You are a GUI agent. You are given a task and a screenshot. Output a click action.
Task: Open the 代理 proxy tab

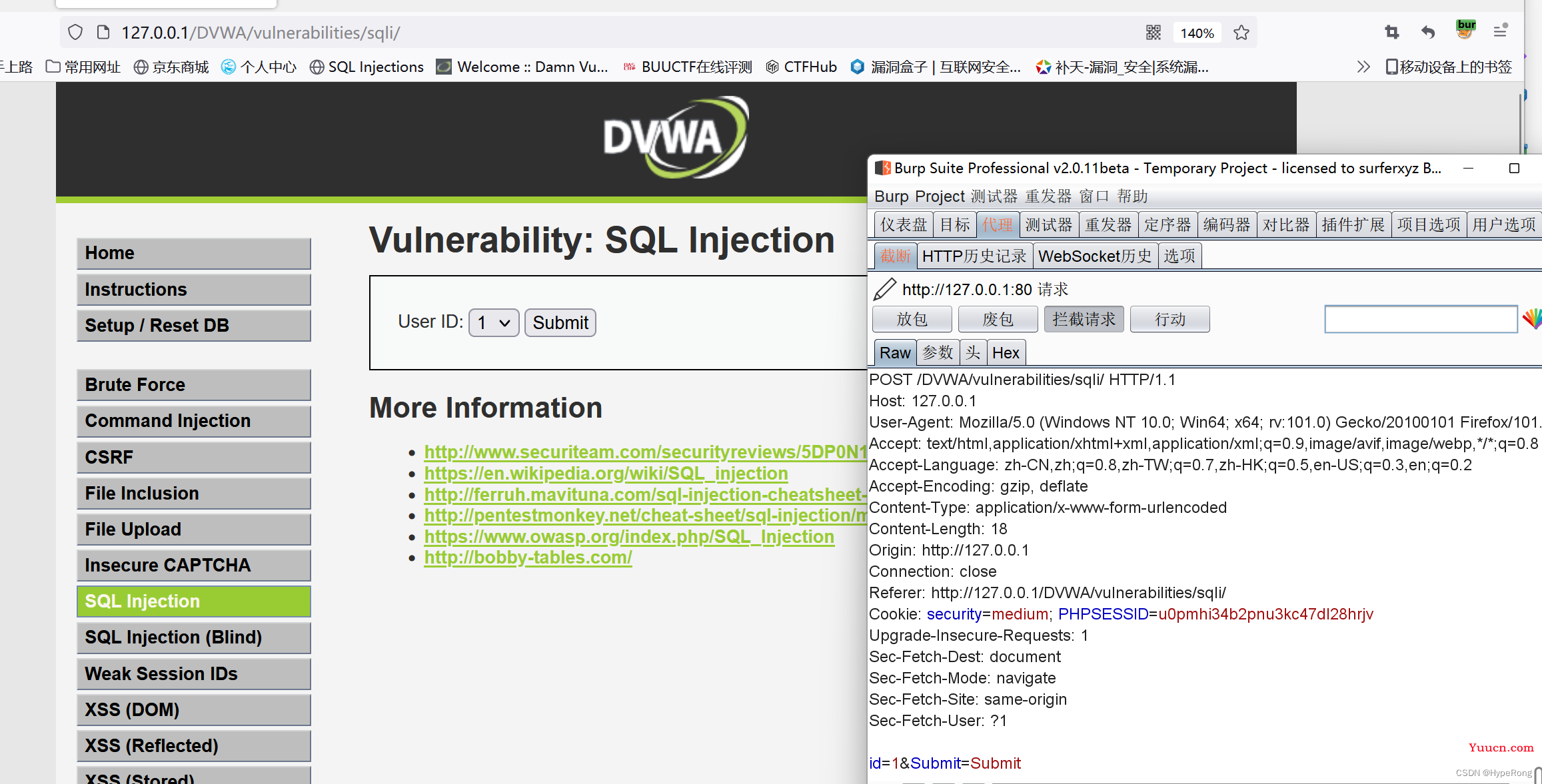coord(998,225)
